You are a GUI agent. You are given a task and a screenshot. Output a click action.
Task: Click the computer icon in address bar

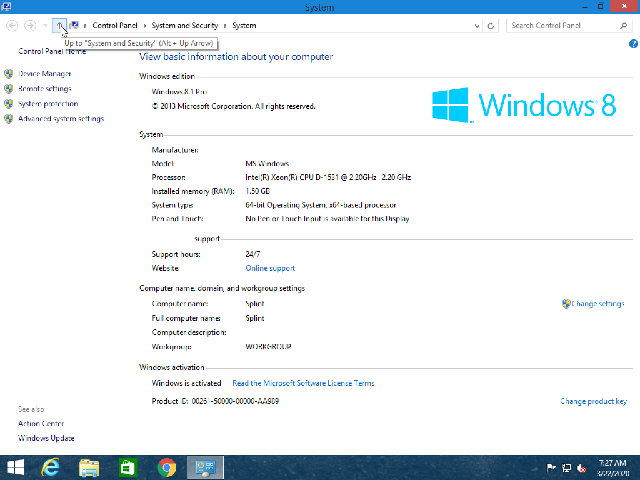74,26
